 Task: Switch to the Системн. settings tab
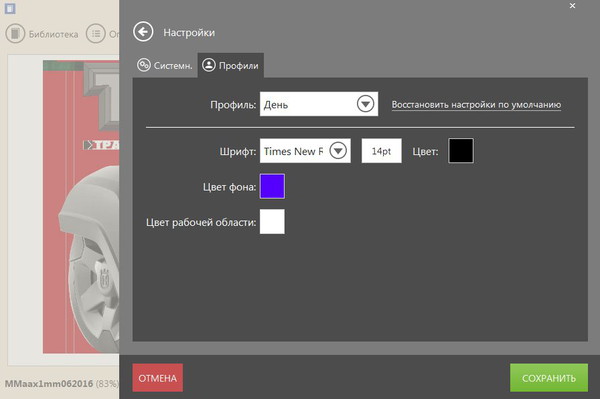165,65
